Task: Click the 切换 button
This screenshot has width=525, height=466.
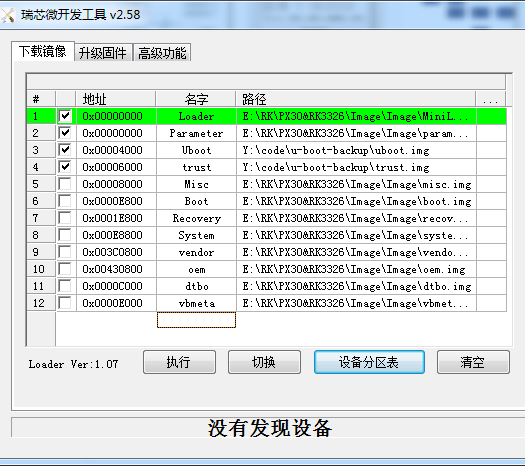Action: [x=264, y=362]
